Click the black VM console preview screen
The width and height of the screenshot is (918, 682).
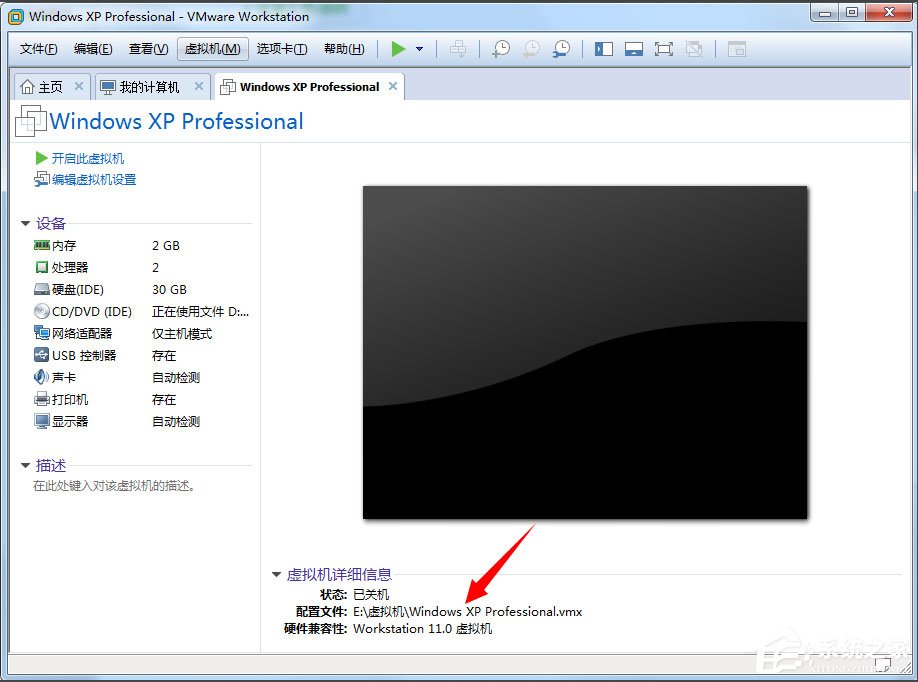[x=585, y=350]
